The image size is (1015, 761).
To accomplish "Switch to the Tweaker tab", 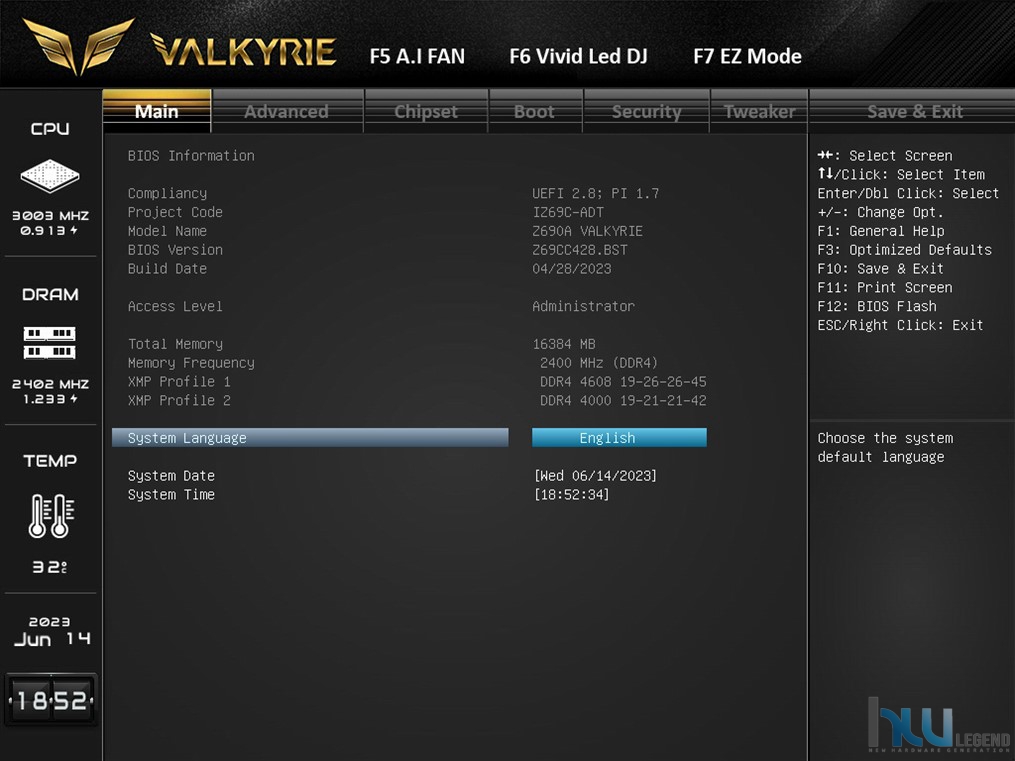I will (759, 111).
